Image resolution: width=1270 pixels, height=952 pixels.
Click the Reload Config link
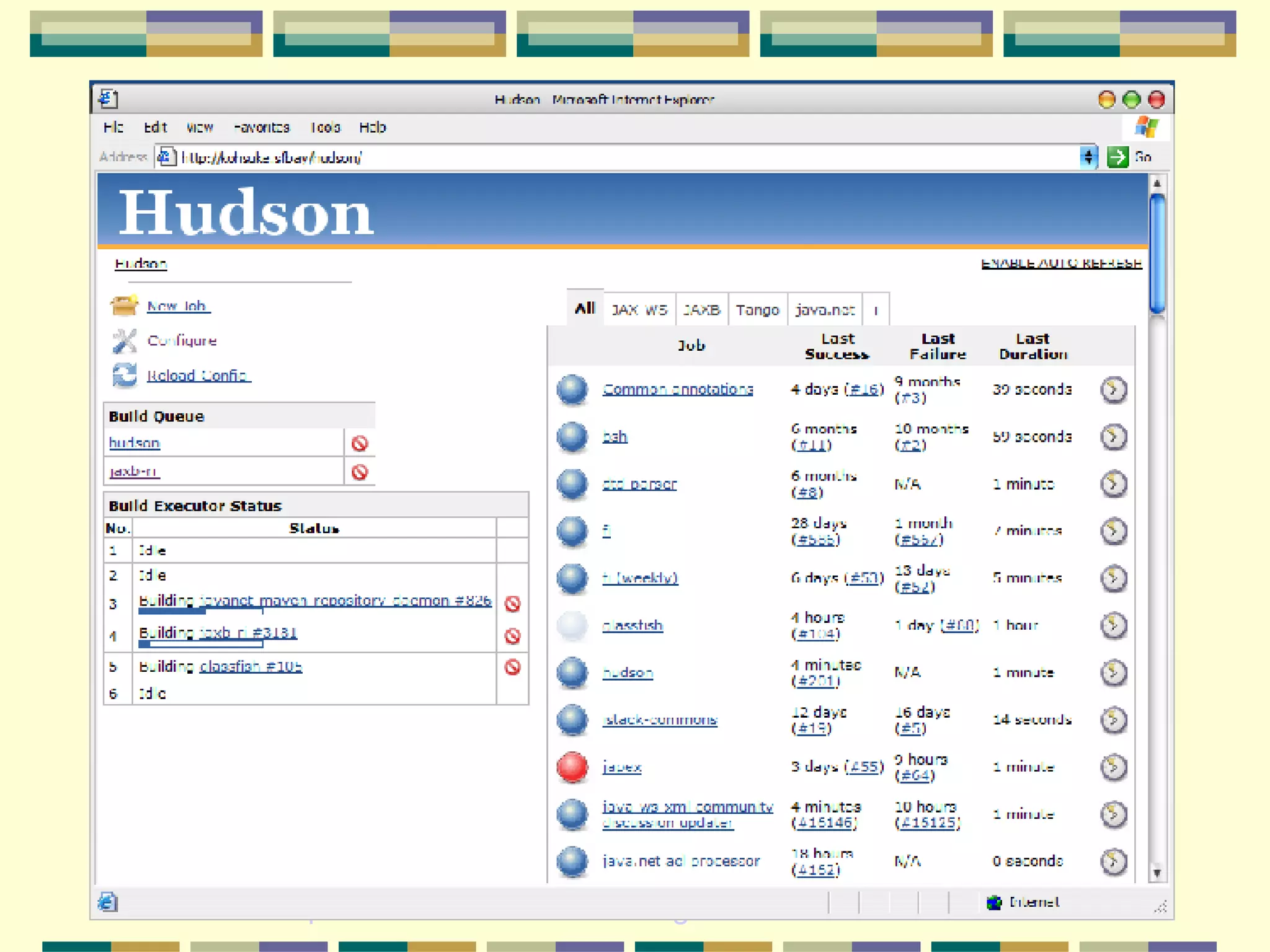coord(198,376)
